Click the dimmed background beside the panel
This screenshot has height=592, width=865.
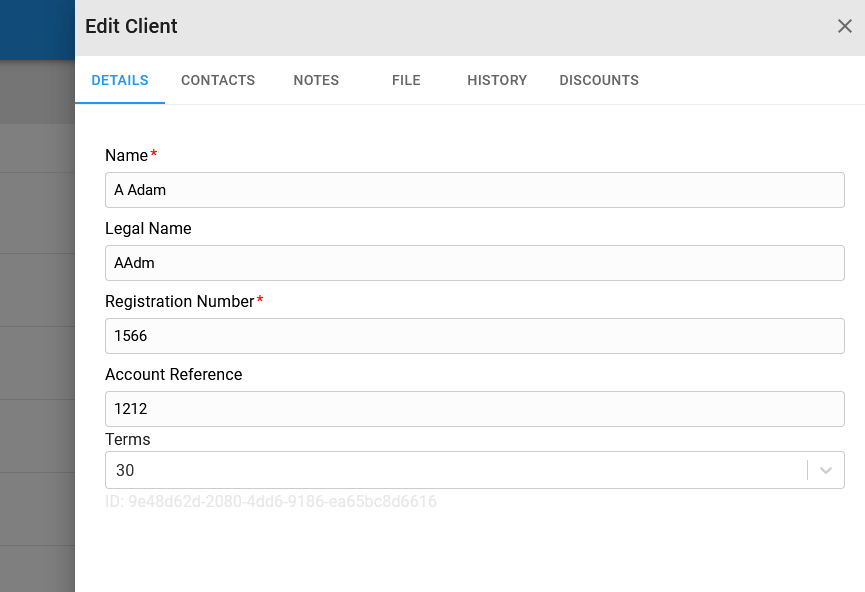click(37, 331)
